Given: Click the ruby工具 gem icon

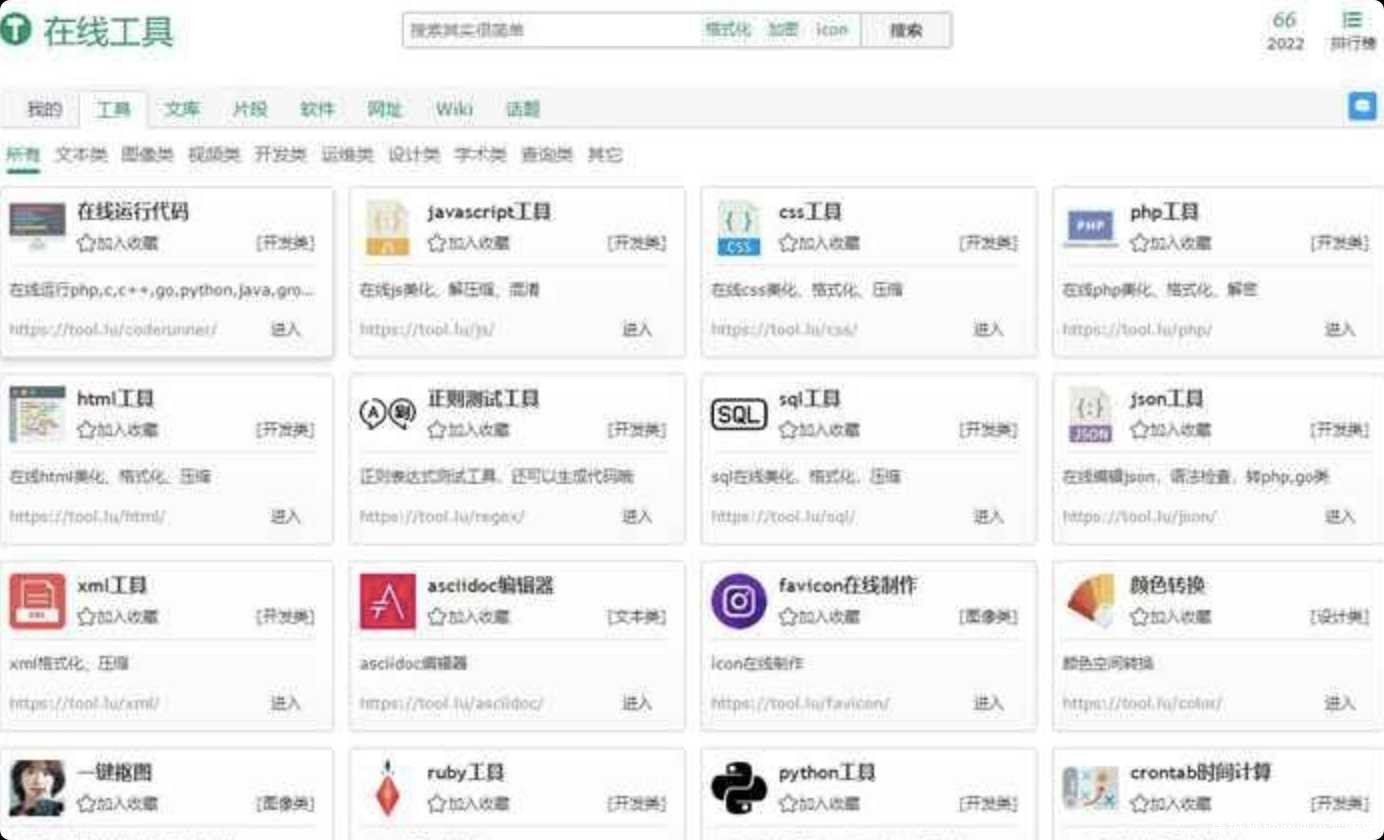Looking at the screenshot, I should pos(388,789).
